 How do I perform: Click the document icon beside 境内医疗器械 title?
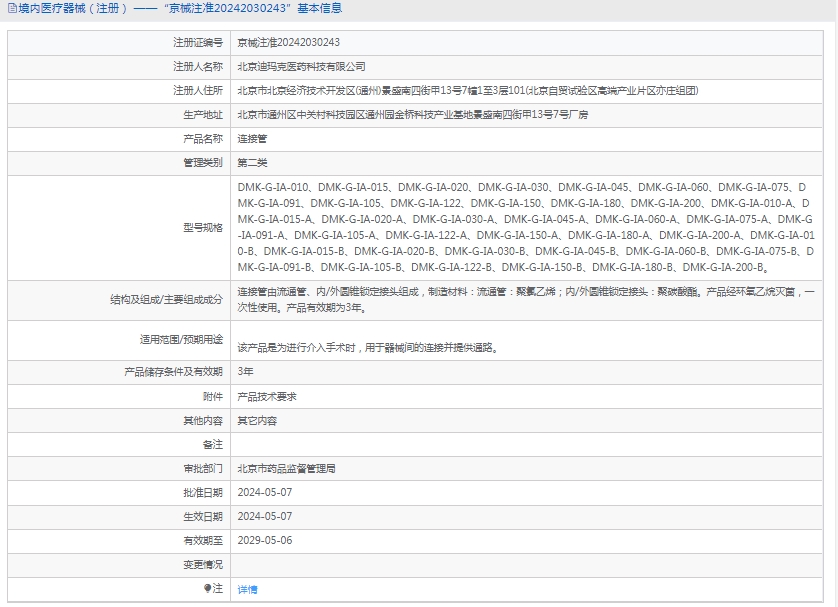(x=11, y=9)
